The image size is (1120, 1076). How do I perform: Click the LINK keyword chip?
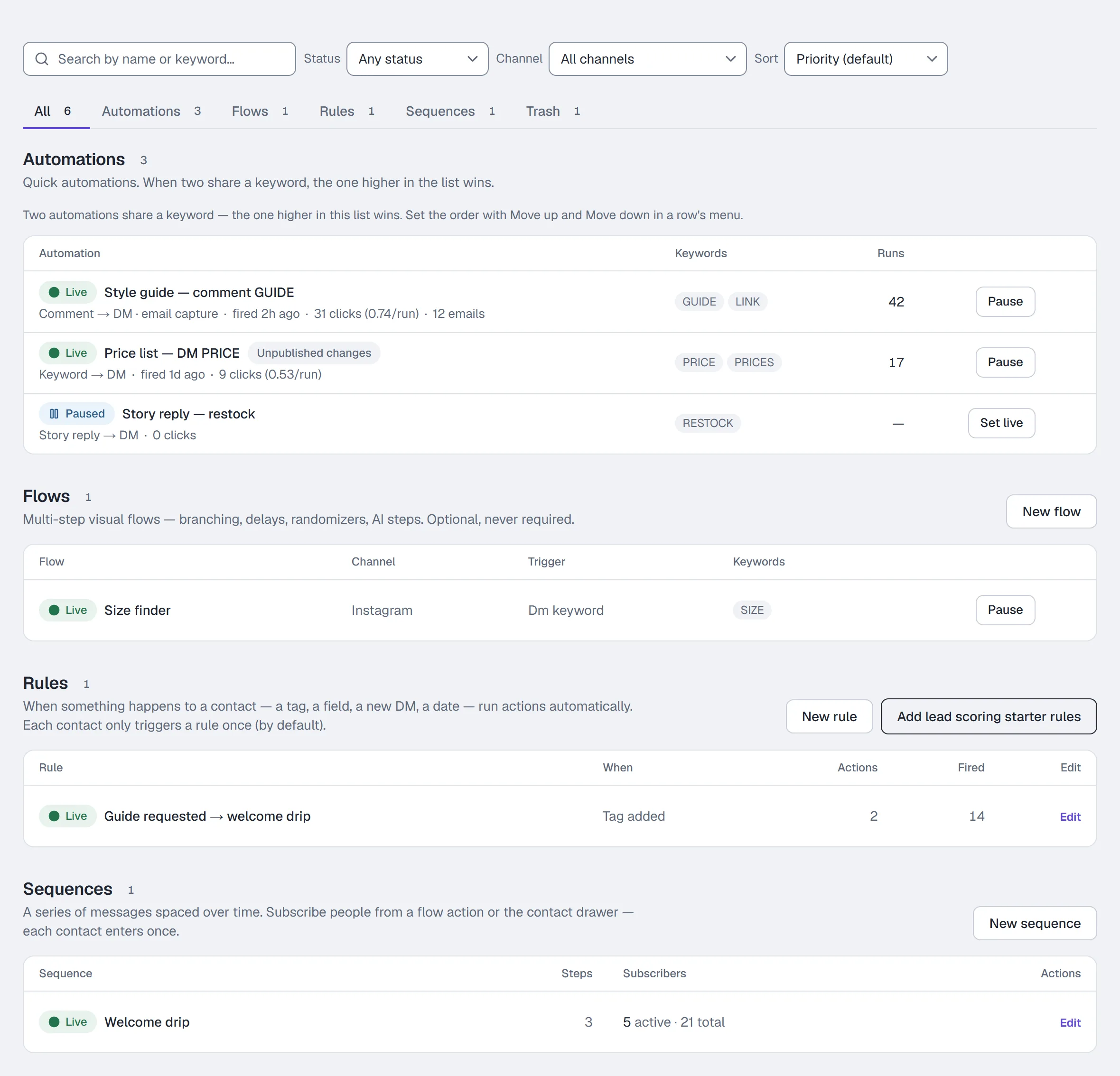point(747,302)
